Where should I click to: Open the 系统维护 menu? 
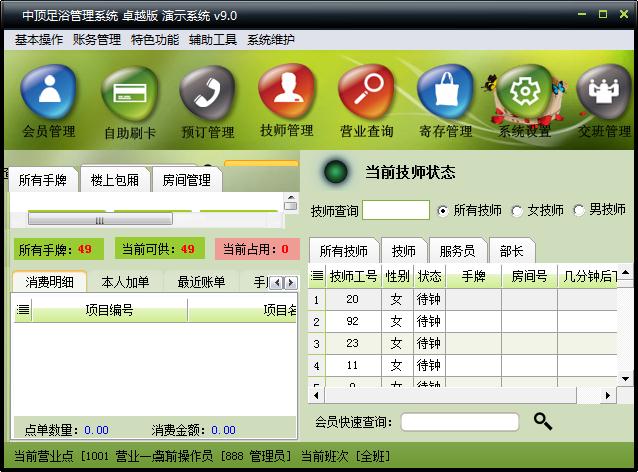coord(271,39)
